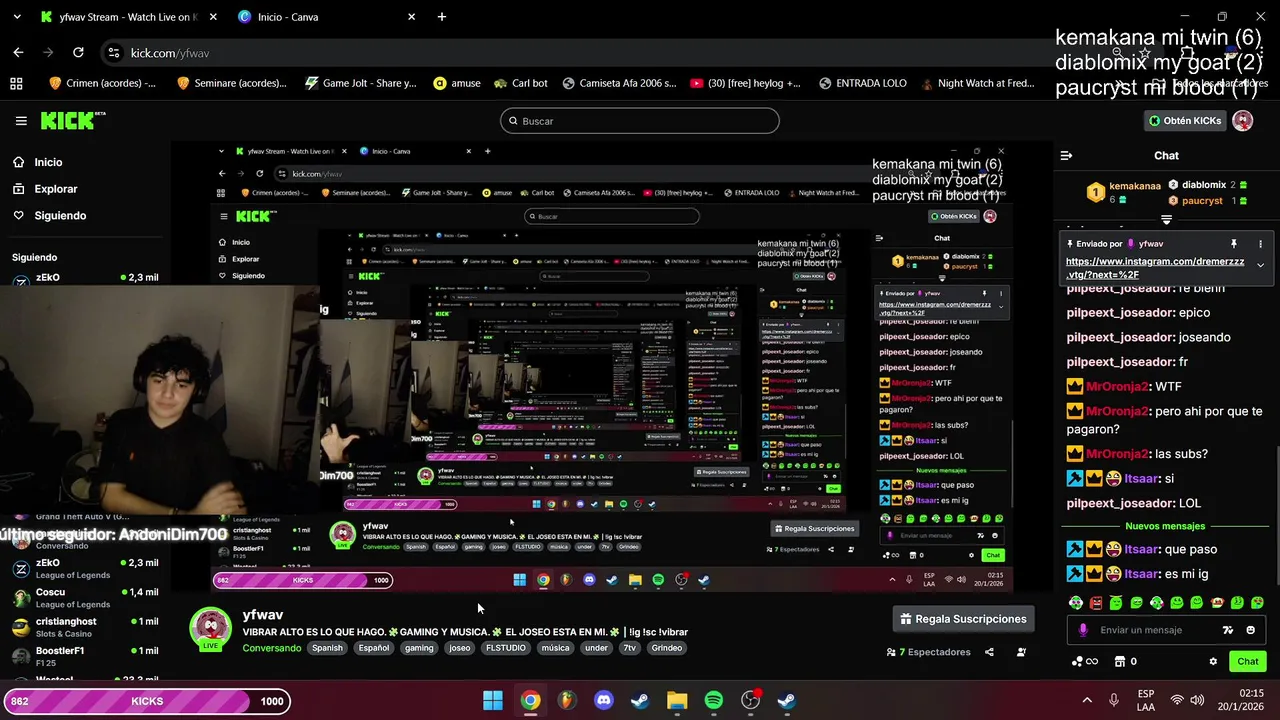Select the música tag
Screen dimensions: 1280x720
[555, 648]
